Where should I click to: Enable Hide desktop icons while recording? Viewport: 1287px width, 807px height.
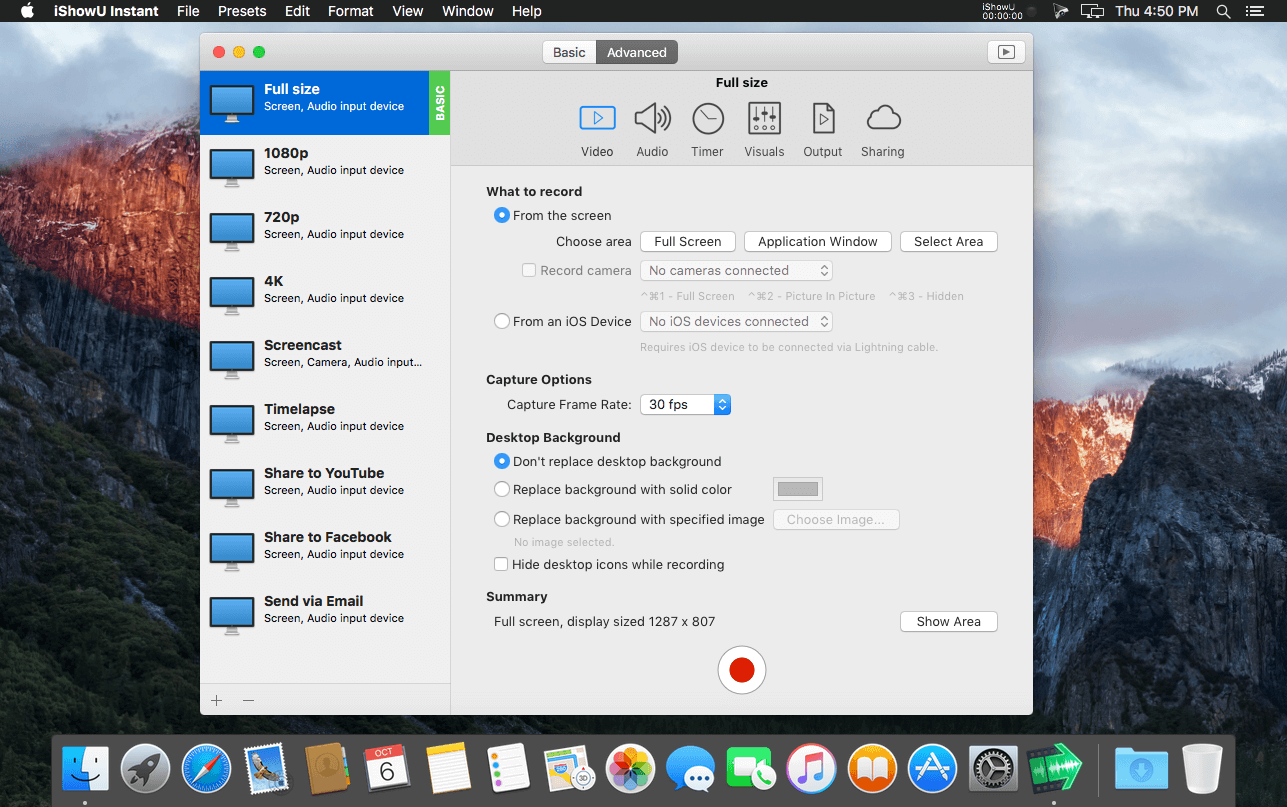click(x=502, y=565)
